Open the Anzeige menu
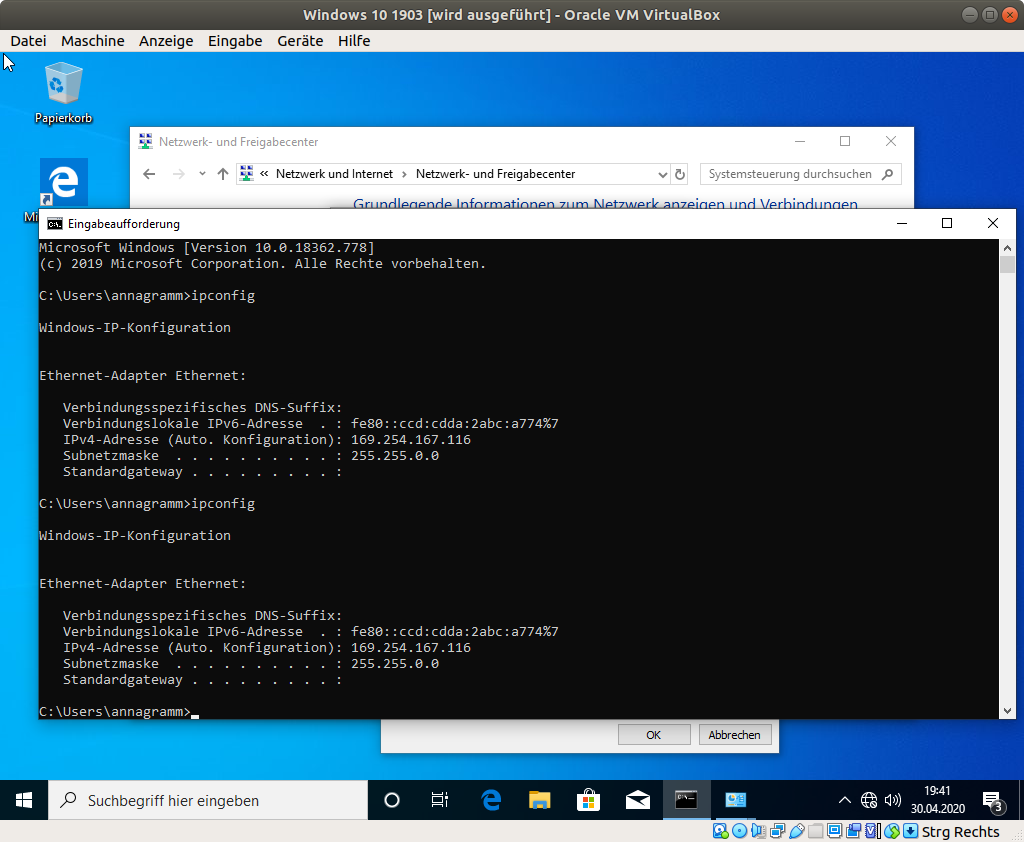Viewport: 1024px width, 842px height. [x=166, y=40]
